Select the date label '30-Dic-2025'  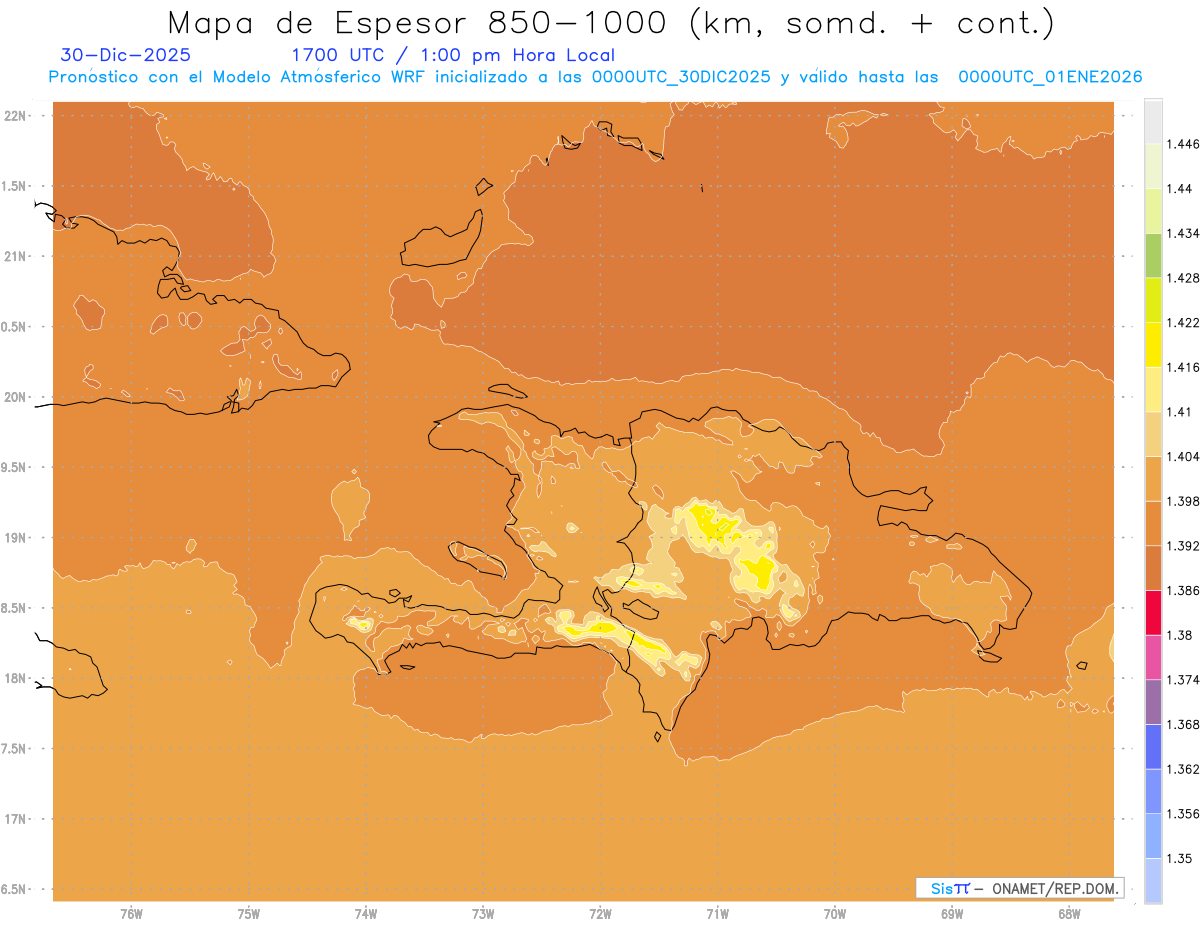click(x=125, y=55)
